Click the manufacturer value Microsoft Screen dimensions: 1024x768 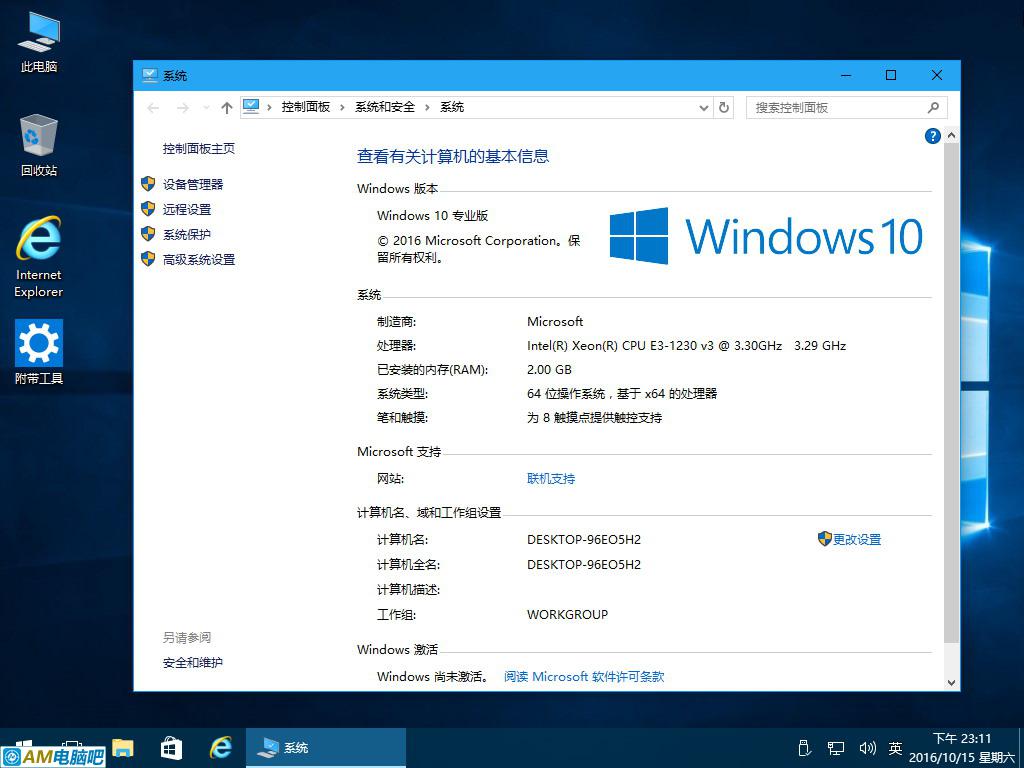pyautogui.click(x=555, y=321)
